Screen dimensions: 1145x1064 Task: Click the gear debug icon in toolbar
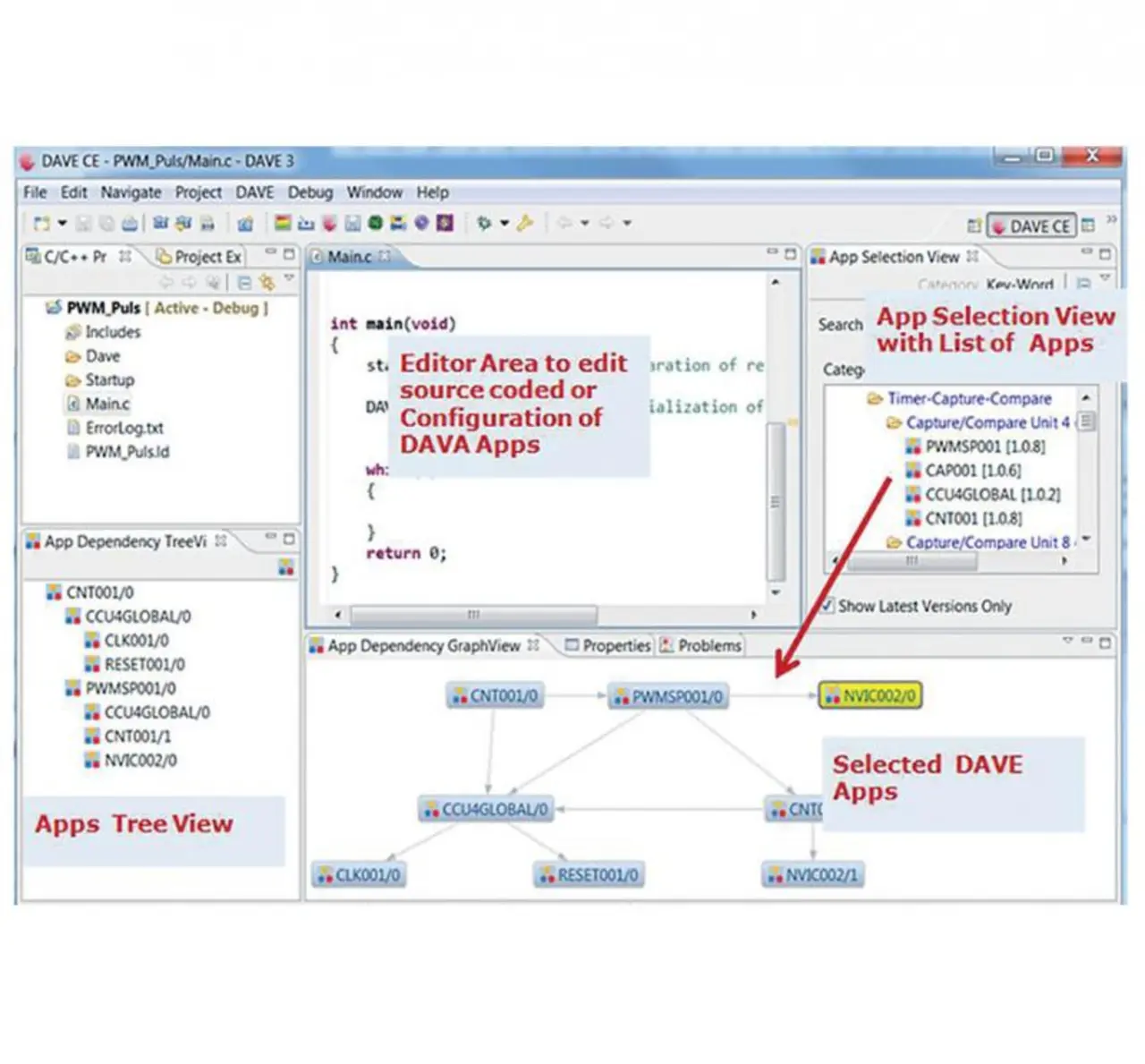[x=484, y=224]
